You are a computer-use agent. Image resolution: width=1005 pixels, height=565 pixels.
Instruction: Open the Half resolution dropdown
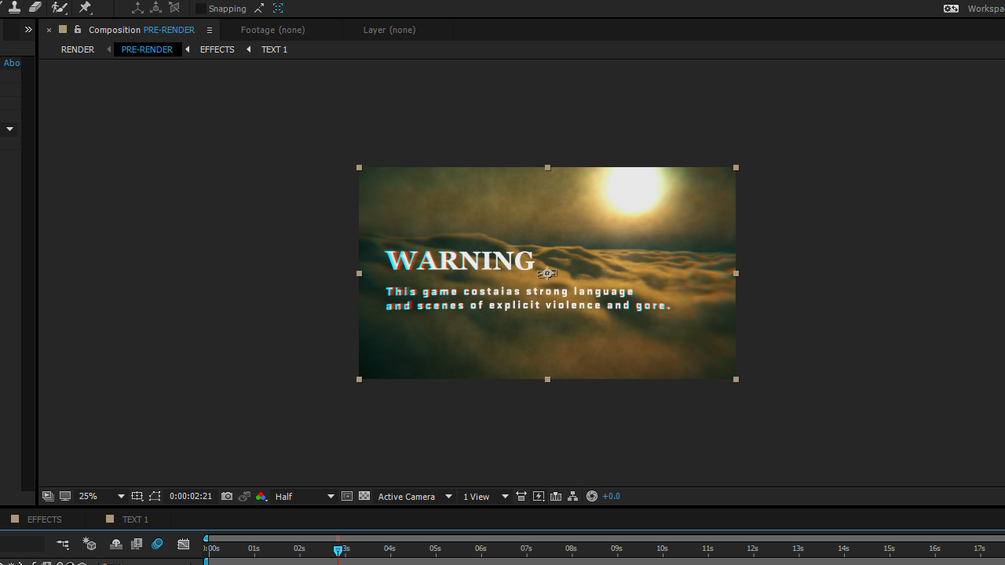tap(304, 496)
